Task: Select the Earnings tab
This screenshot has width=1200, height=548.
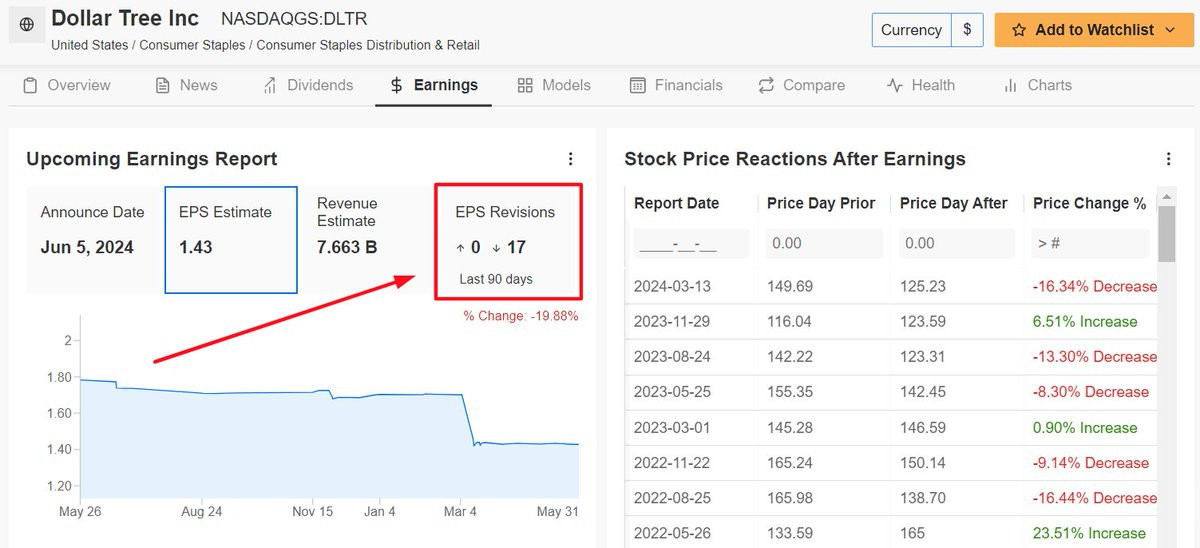Action: point(434,85)
